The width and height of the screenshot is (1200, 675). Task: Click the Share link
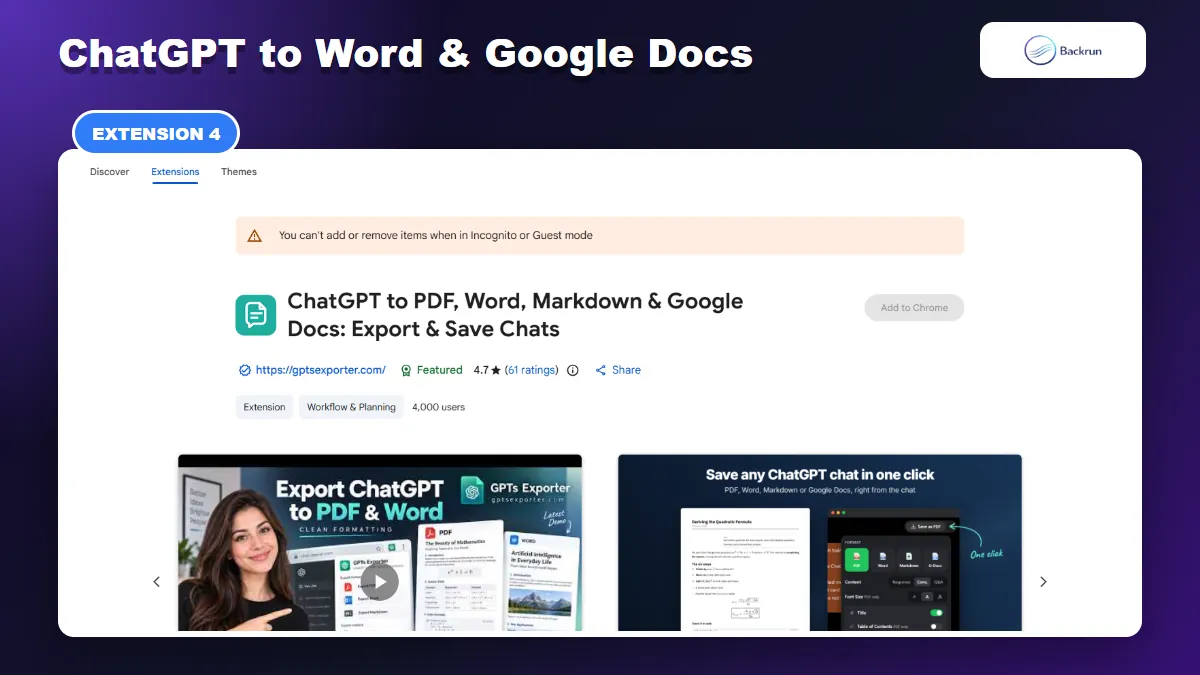tap(618, 370)
